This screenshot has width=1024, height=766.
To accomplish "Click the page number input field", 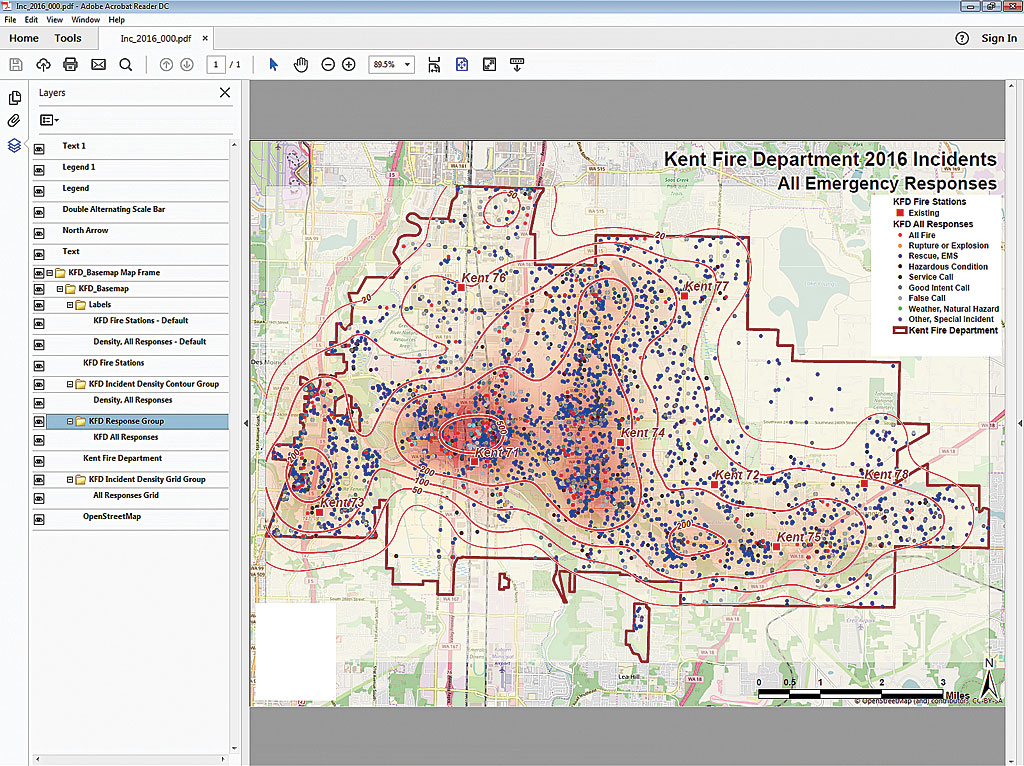I will pyautogui.click(x=215, y=65).
